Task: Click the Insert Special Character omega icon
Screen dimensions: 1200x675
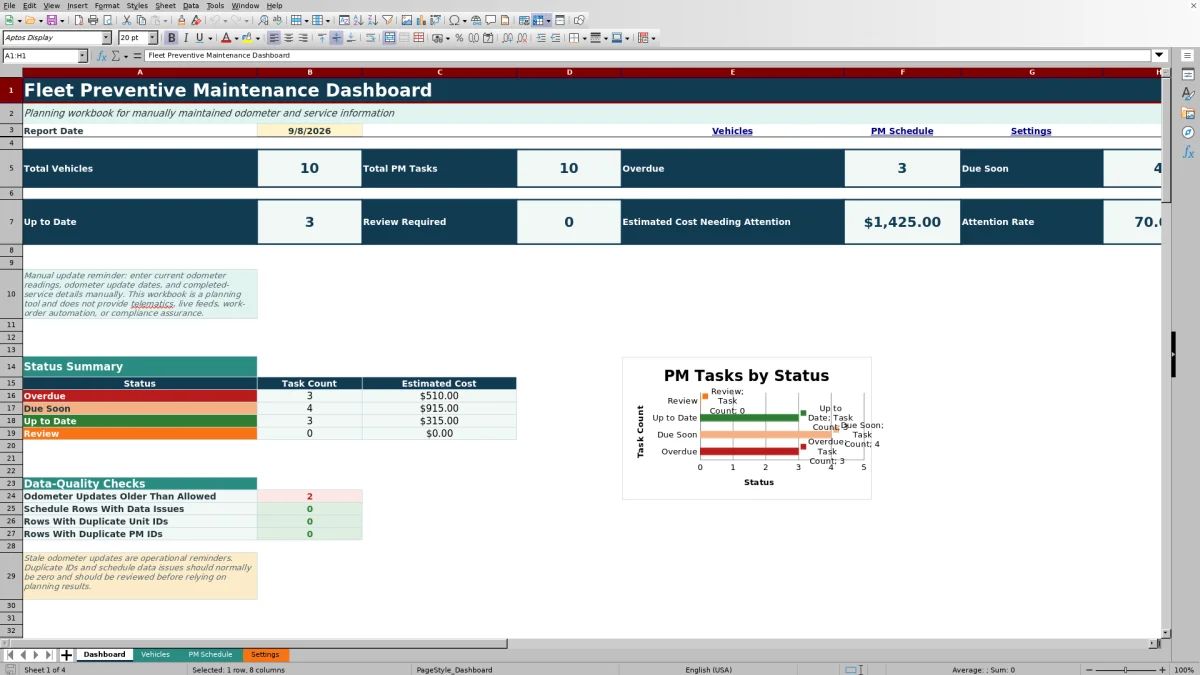Action: click(x=455, y=20)
